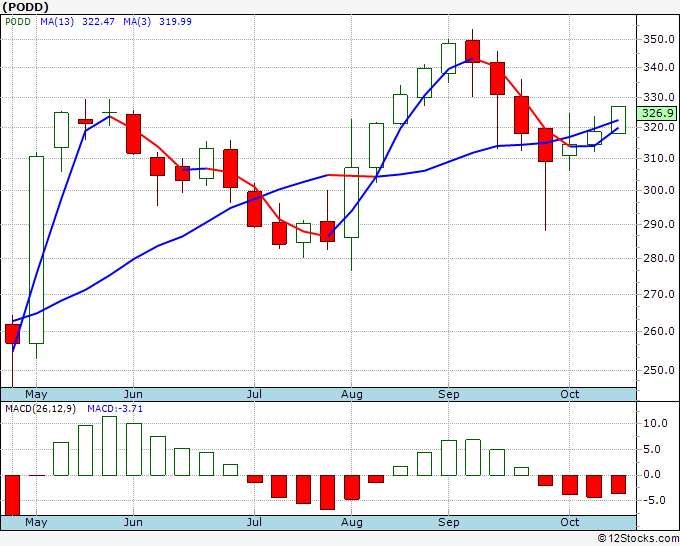The width and height of the screenshot is (680, 546).
Task: Click the 330.0 price axis label
Action: point(658,97)
